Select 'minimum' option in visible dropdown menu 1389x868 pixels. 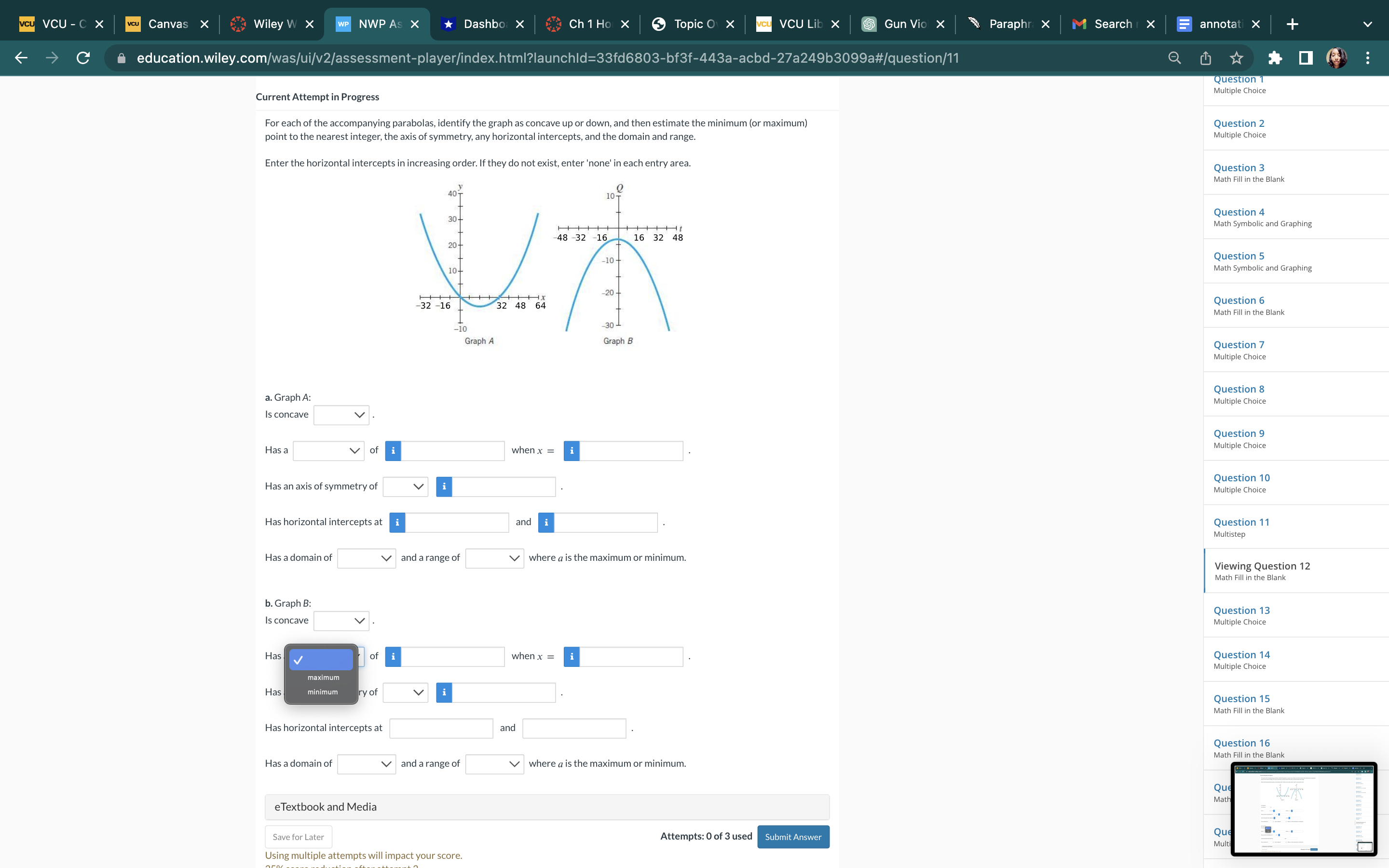[x=322, y=691]
